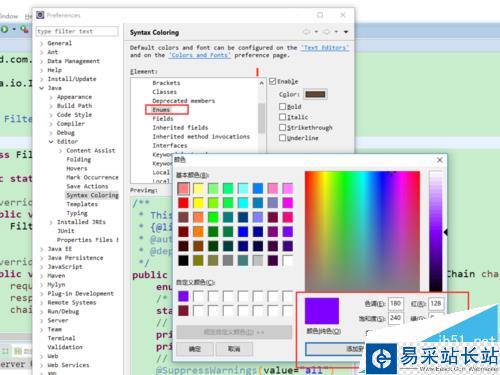The image size is (500, 375).
Task: Open the Maven preferences entry
Action: point(56,276)
